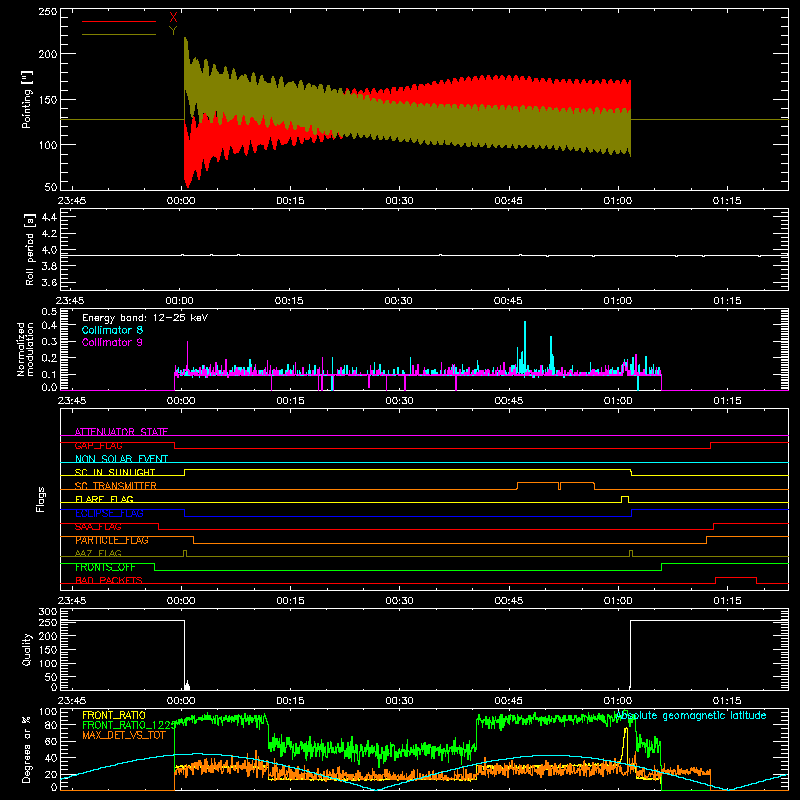This screenshot has width=800, height=800.
Task: Click the tallest cyan Collimator 8 spike
Action: click(x=524, y=347)
